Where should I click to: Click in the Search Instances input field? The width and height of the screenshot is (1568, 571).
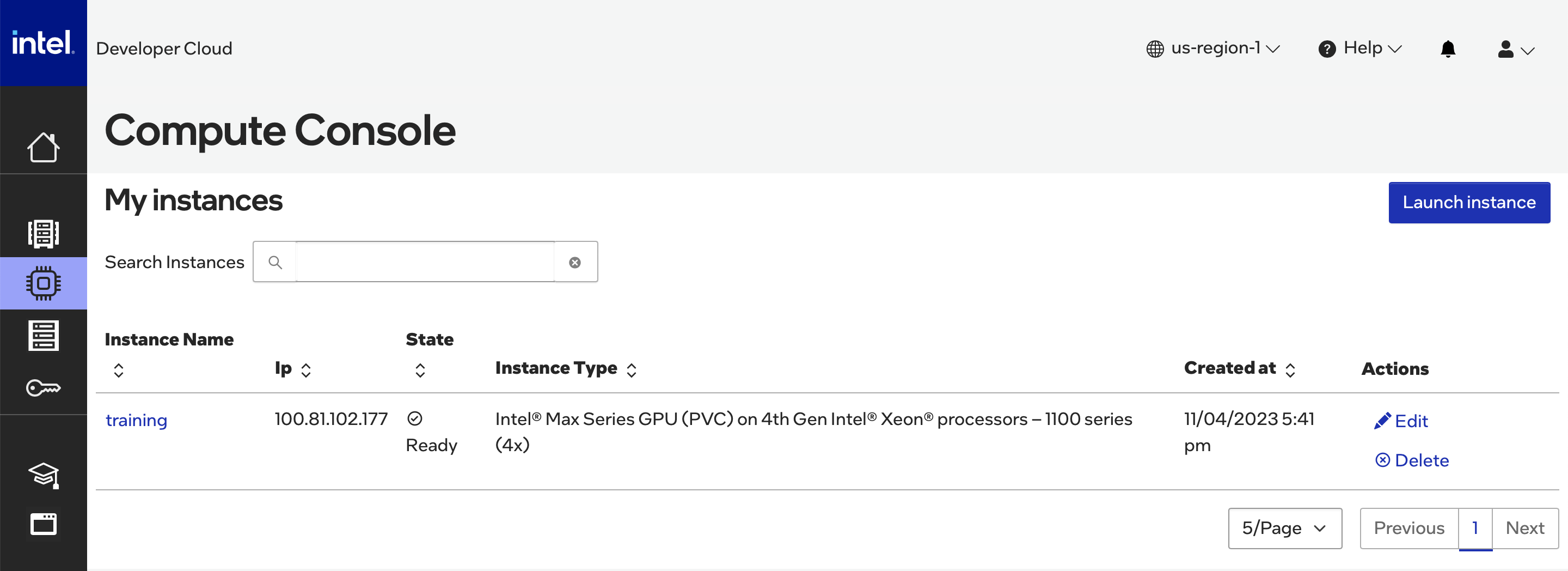point(424,262)
